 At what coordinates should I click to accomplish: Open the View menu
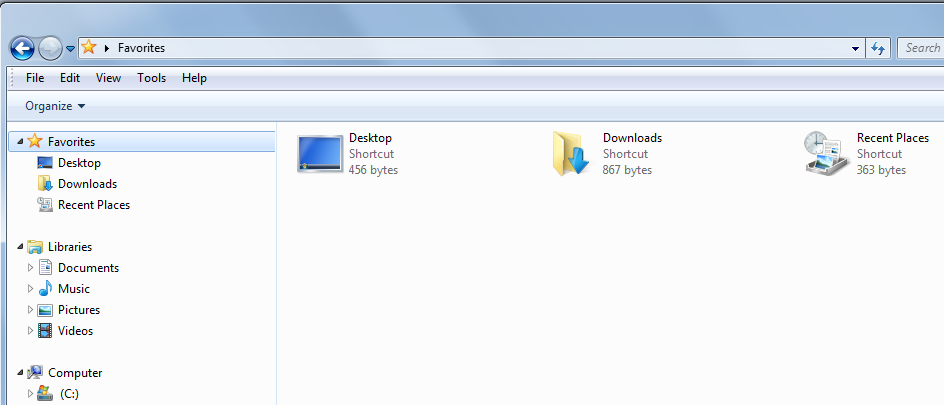coord(108,78)
